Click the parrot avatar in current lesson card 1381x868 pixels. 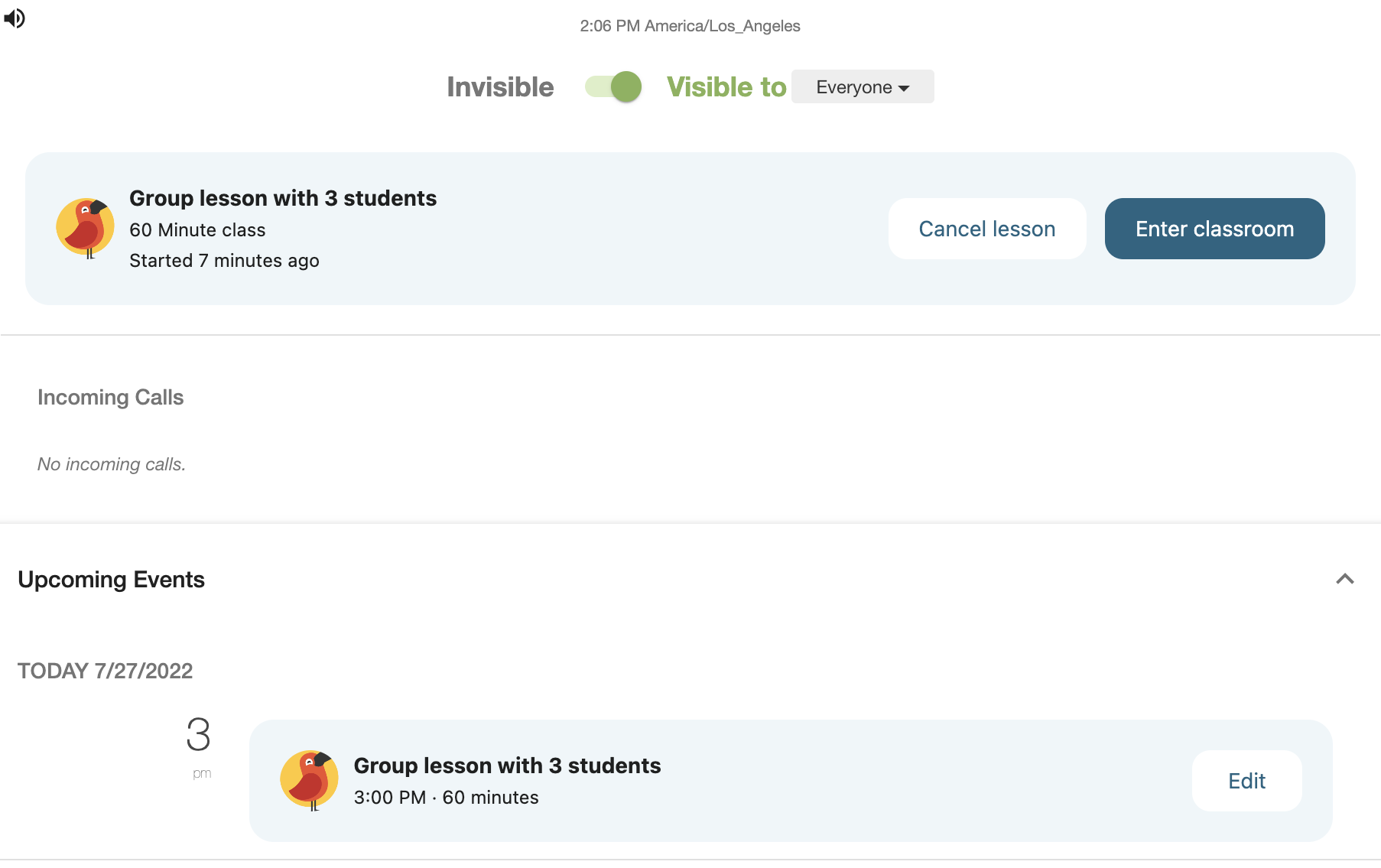(86, 228)
